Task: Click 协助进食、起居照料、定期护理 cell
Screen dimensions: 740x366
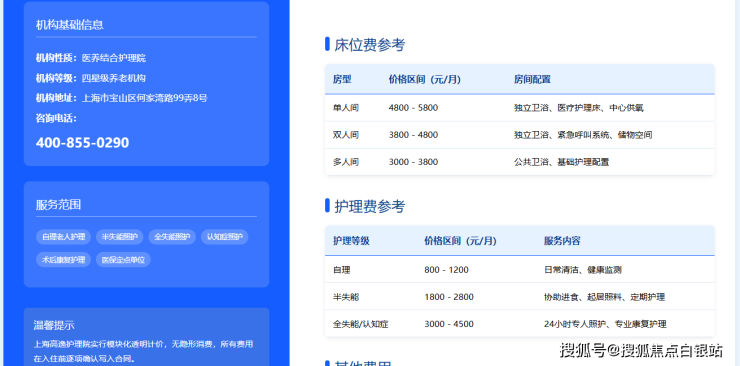Action: (x=605, y=297)
